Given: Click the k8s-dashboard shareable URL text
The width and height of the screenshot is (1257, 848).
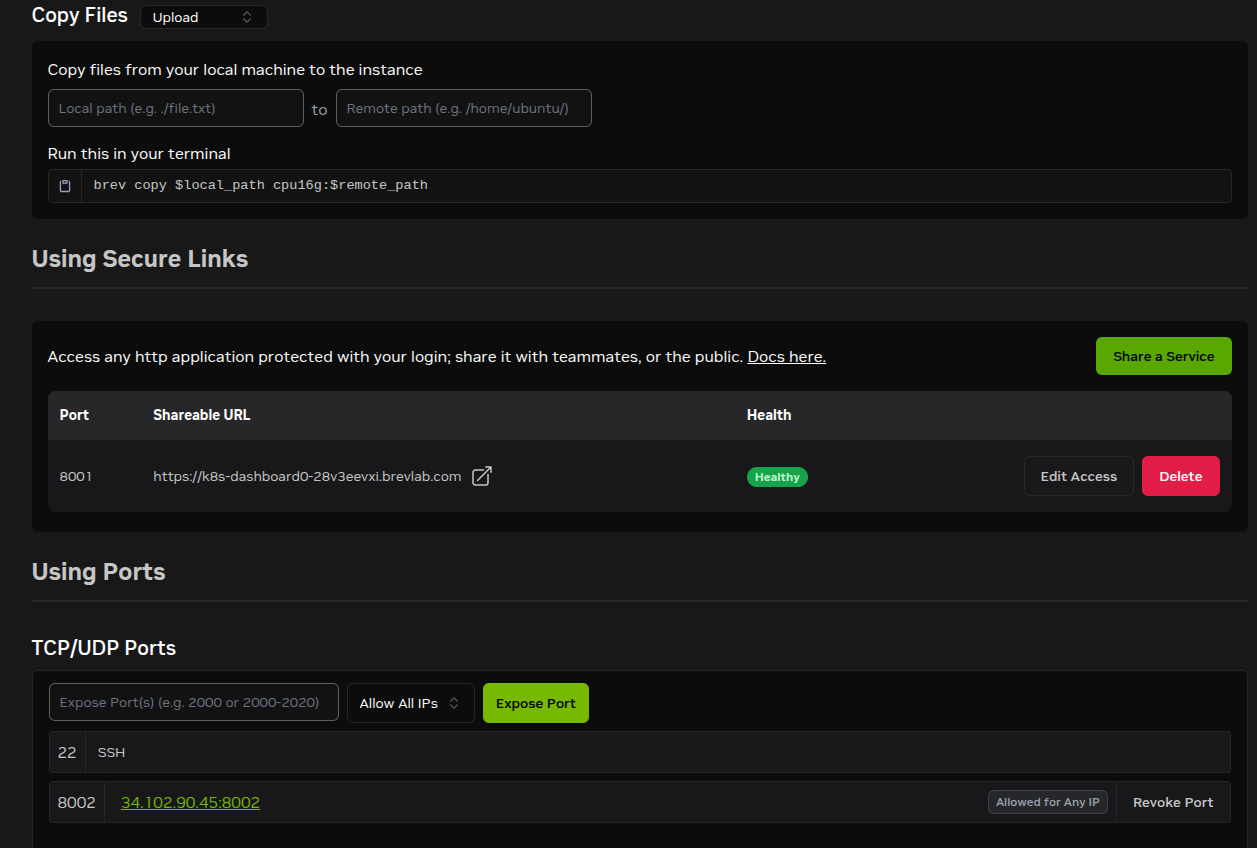Looking at the screenshot, I should [307, 477].
